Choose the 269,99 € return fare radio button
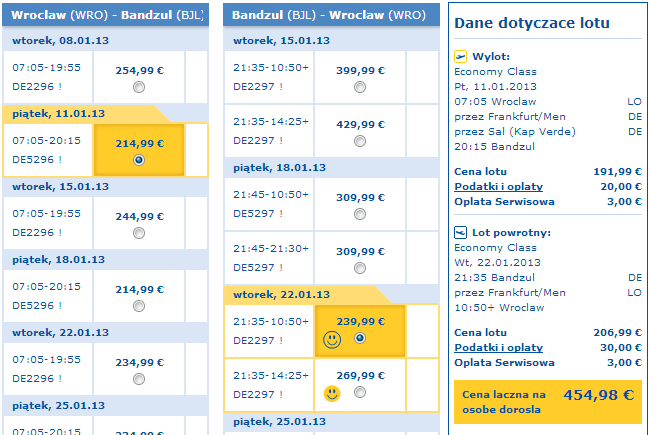The image size is (649, 435). [360, 393]
